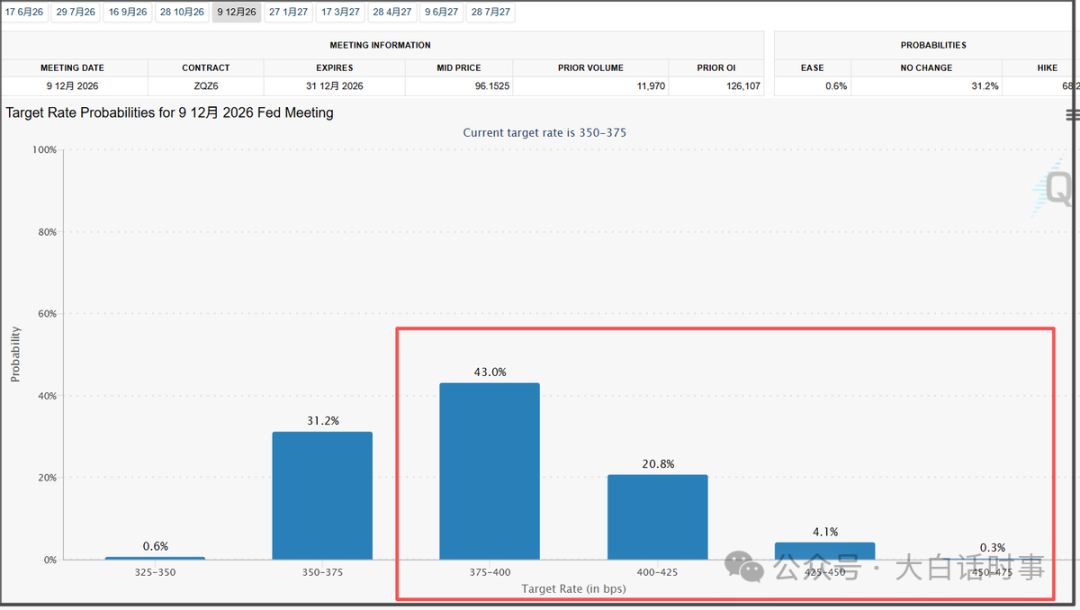Open the 17 3月27 meeting tab
This screenshot has height=610, width=1080.
click(340, 12)
